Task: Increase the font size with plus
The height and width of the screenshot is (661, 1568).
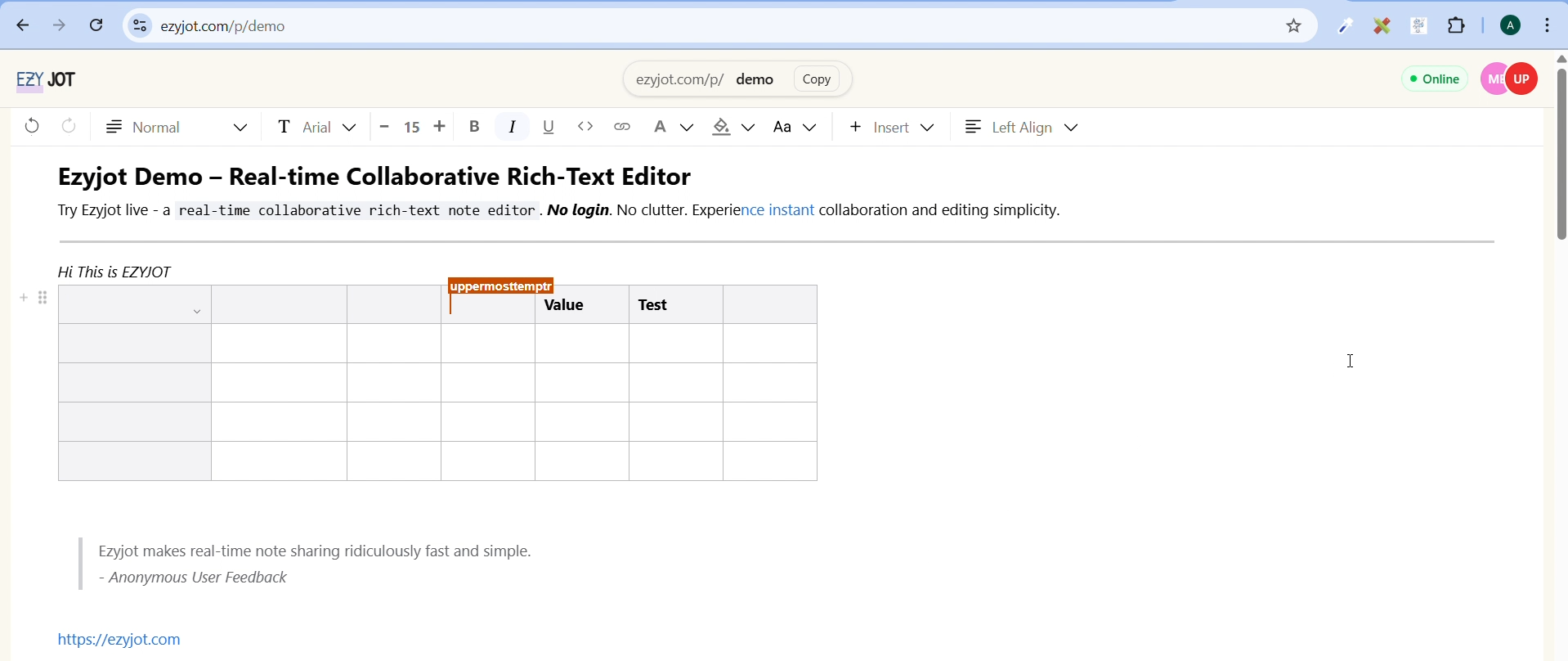Action: click(x=441, y=127)
